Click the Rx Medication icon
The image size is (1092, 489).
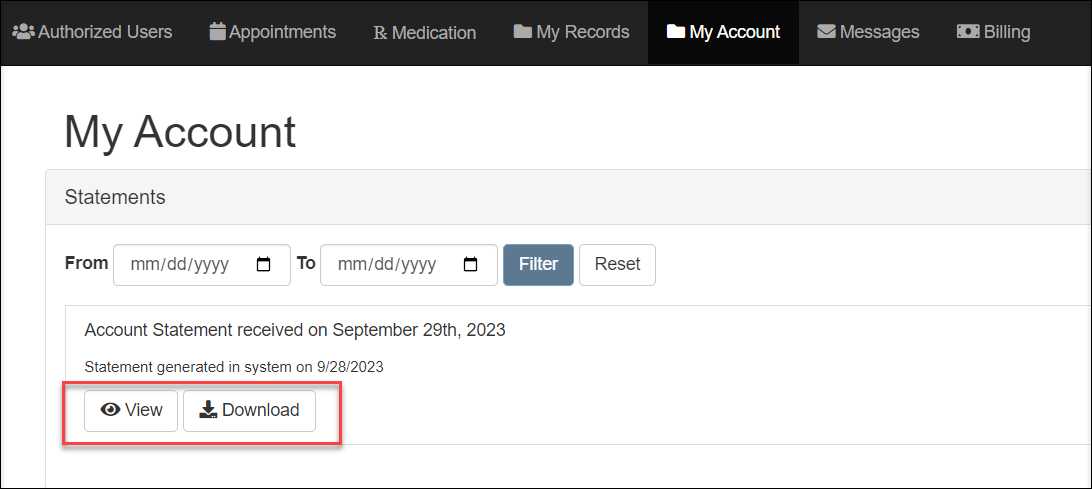[381, 33]
